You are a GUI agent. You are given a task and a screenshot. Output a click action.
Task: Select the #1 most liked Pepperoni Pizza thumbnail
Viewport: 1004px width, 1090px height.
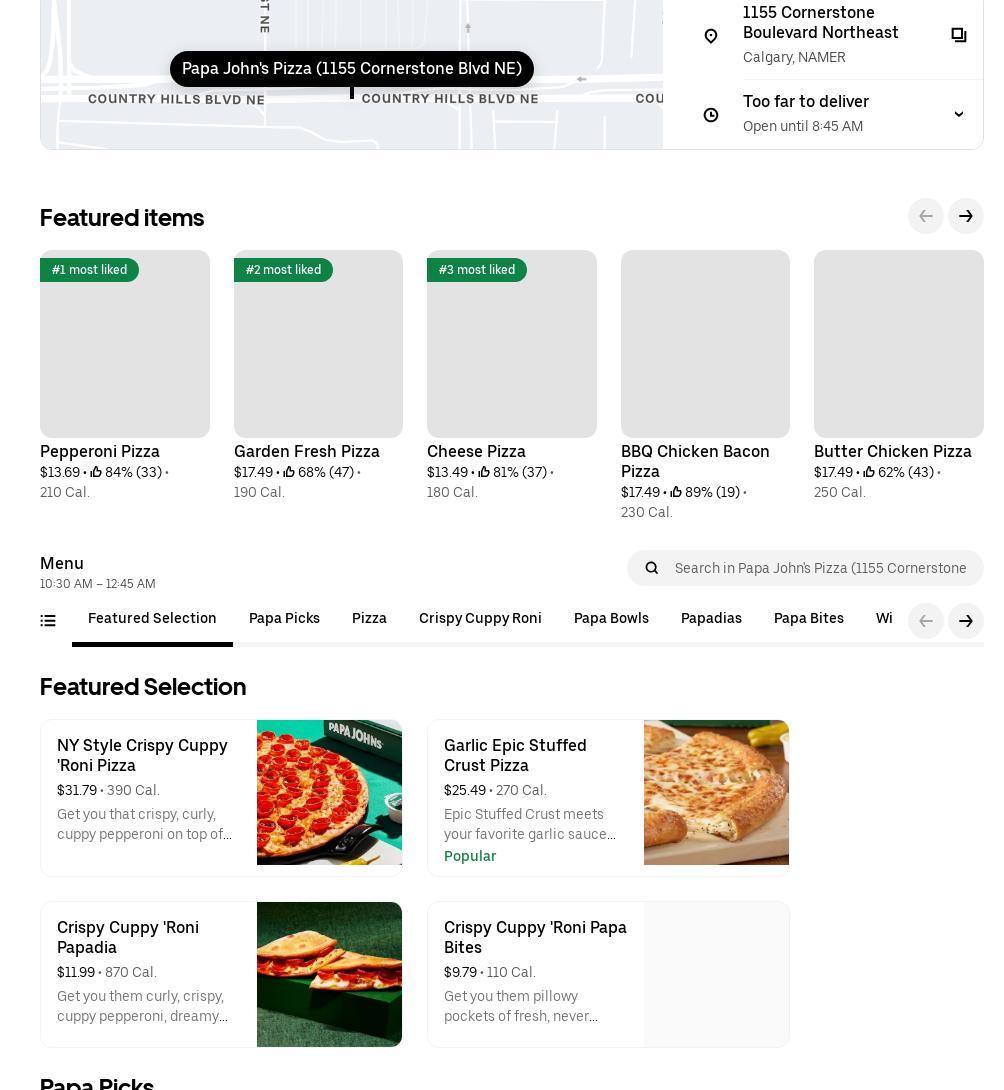(x=125, y=344)
